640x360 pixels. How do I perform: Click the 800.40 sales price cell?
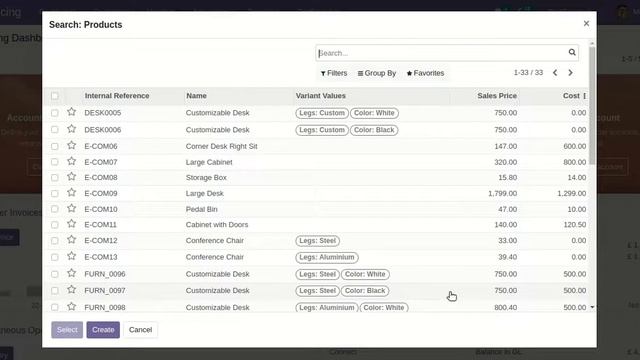coord(506,307)
